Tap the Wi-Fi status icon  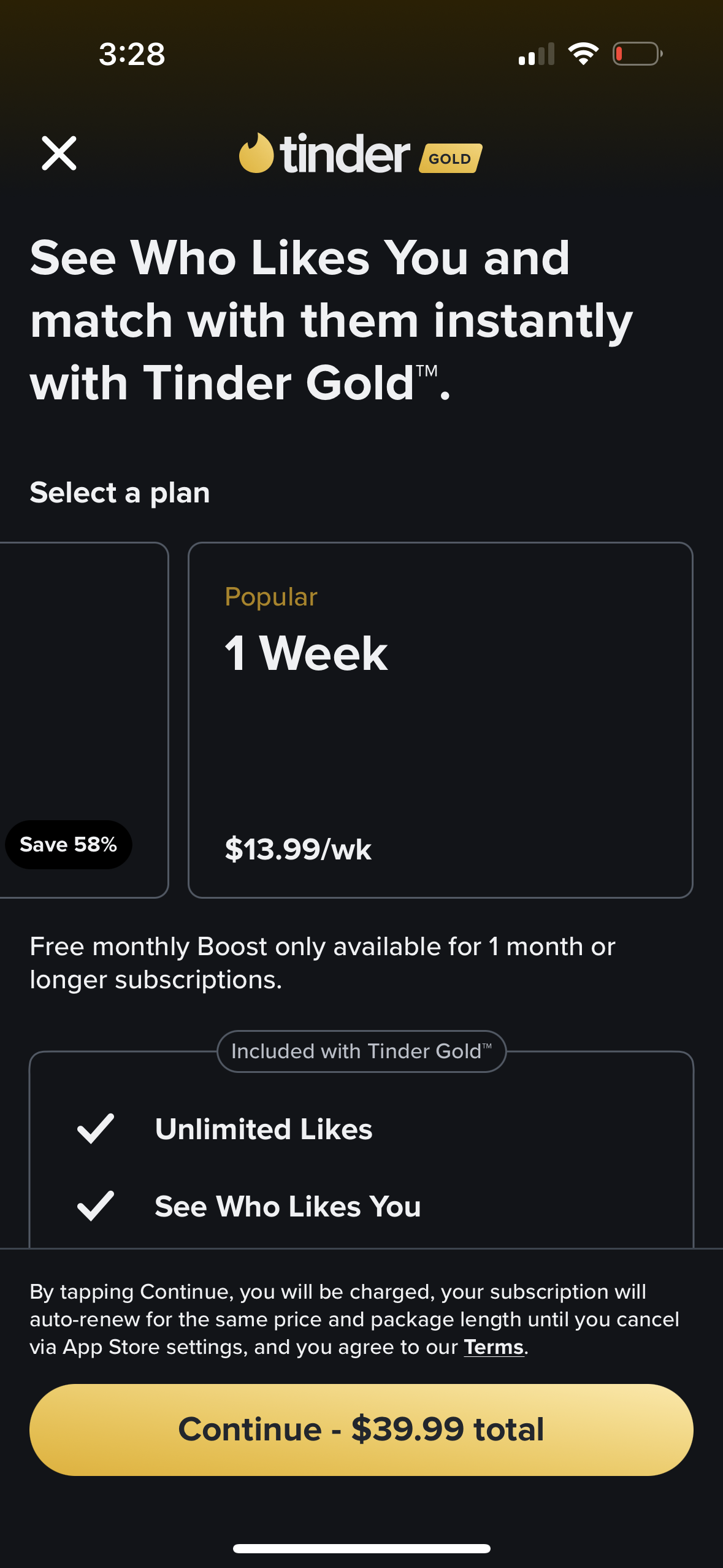[583, 54]
